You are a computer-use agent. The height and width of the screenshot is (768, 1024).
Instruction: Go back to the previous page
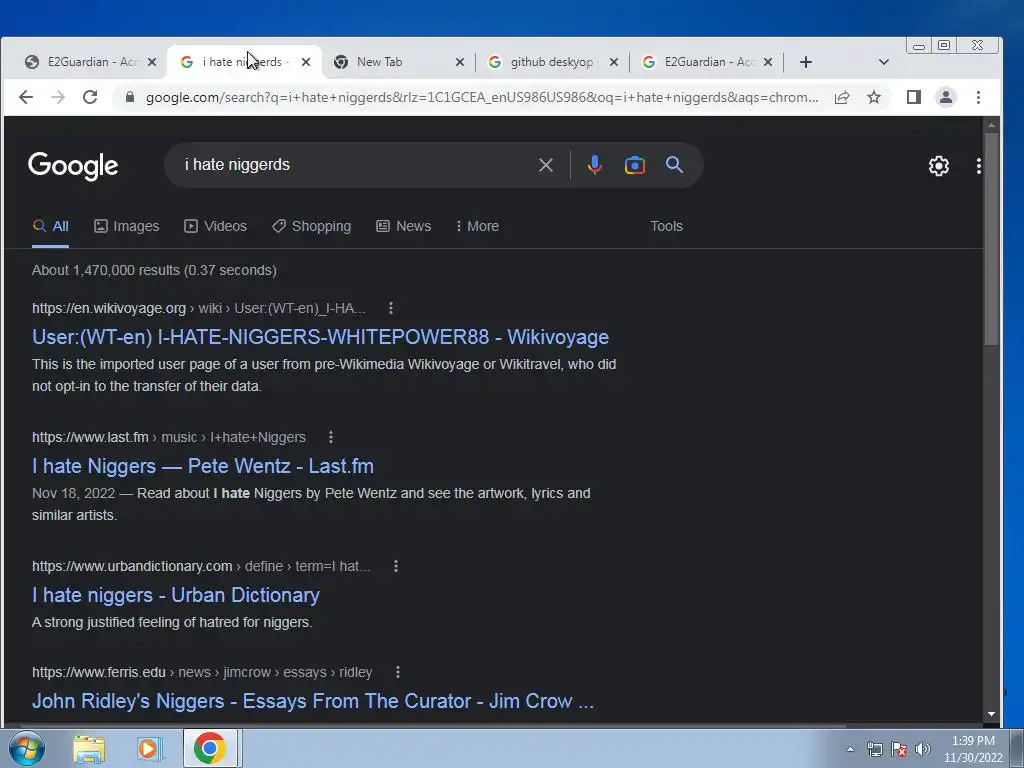(25, 97)
